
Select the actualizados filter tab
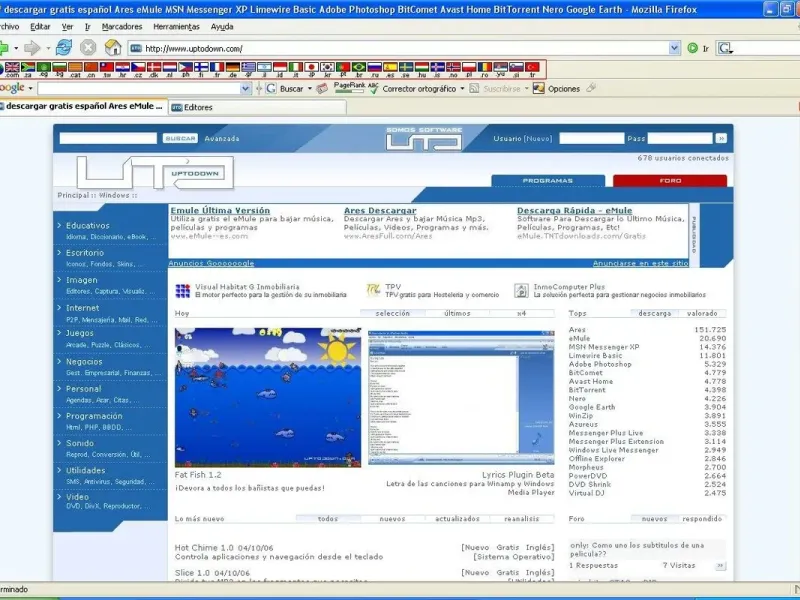pyautogui.click(x=457, y=518)
